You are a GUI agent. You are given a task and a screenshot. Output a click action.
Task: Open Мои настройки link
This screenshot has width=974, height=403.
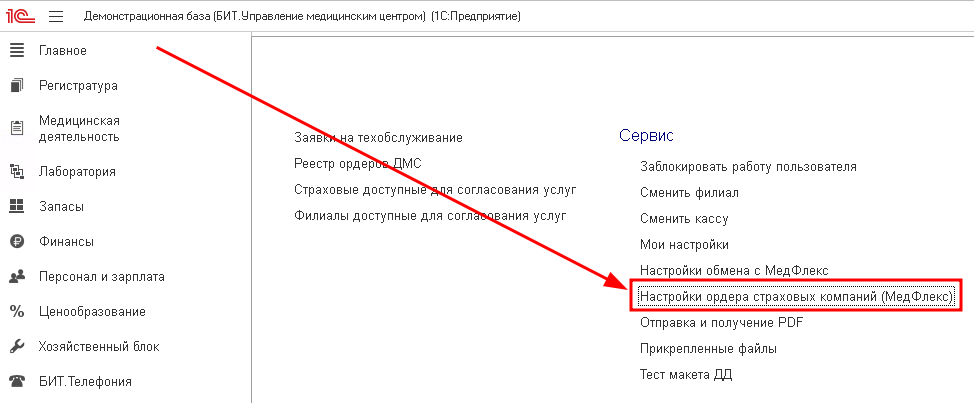[684, 245]
